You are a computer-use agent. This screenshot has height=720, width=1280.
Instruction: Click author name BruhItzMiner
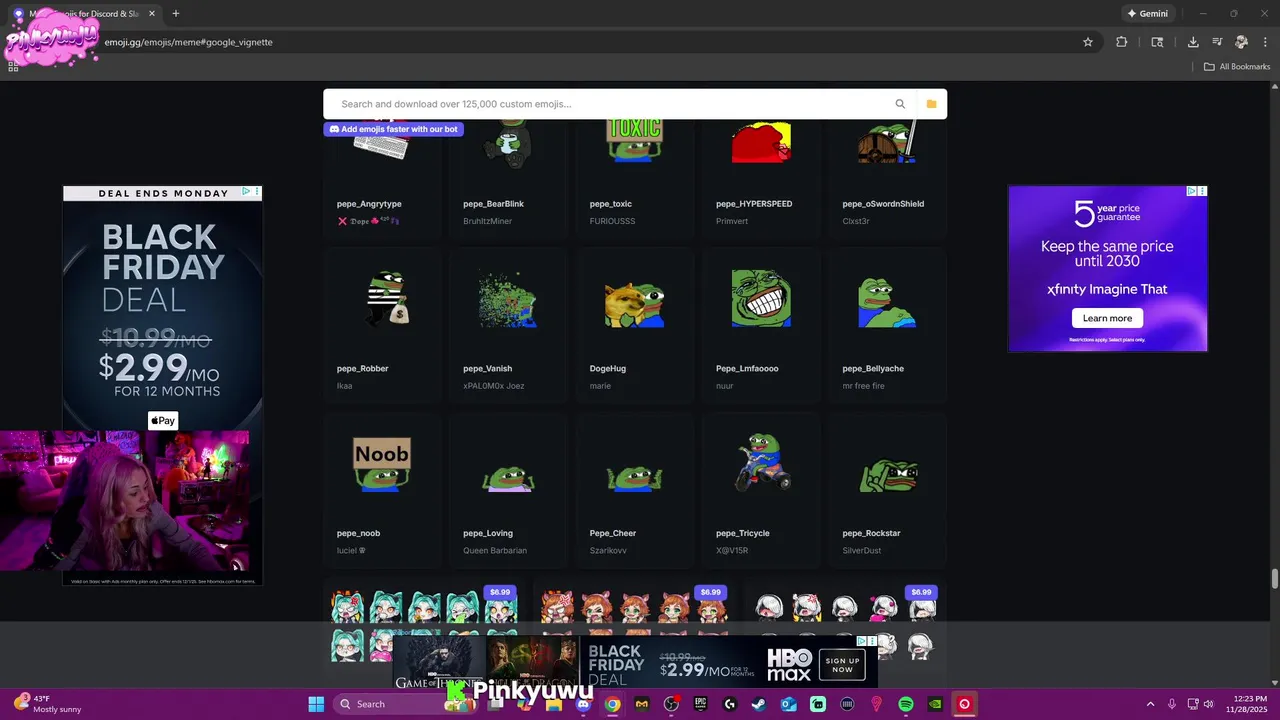(487, 221)
